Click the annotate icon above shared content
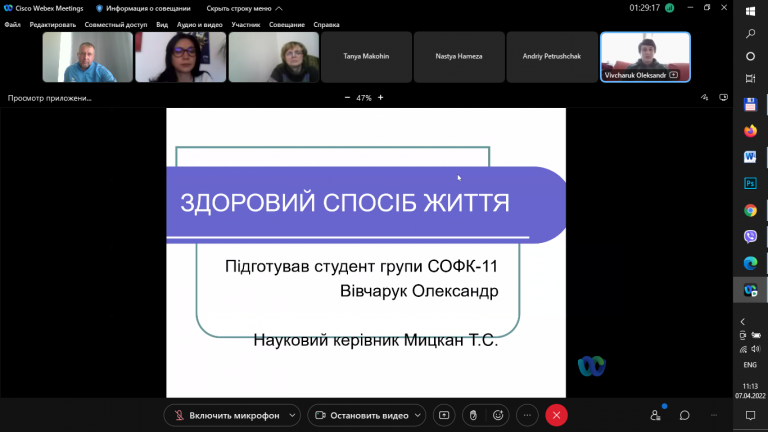 [704, 97]
